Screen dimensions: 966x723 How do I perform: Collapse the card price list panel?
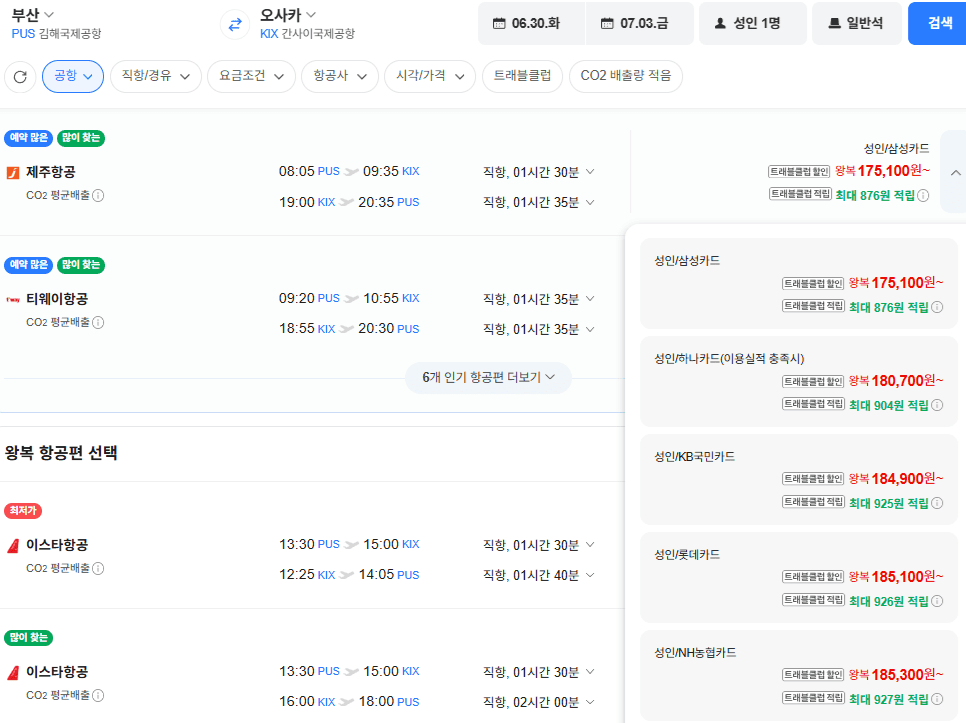[x=955, y=172]
